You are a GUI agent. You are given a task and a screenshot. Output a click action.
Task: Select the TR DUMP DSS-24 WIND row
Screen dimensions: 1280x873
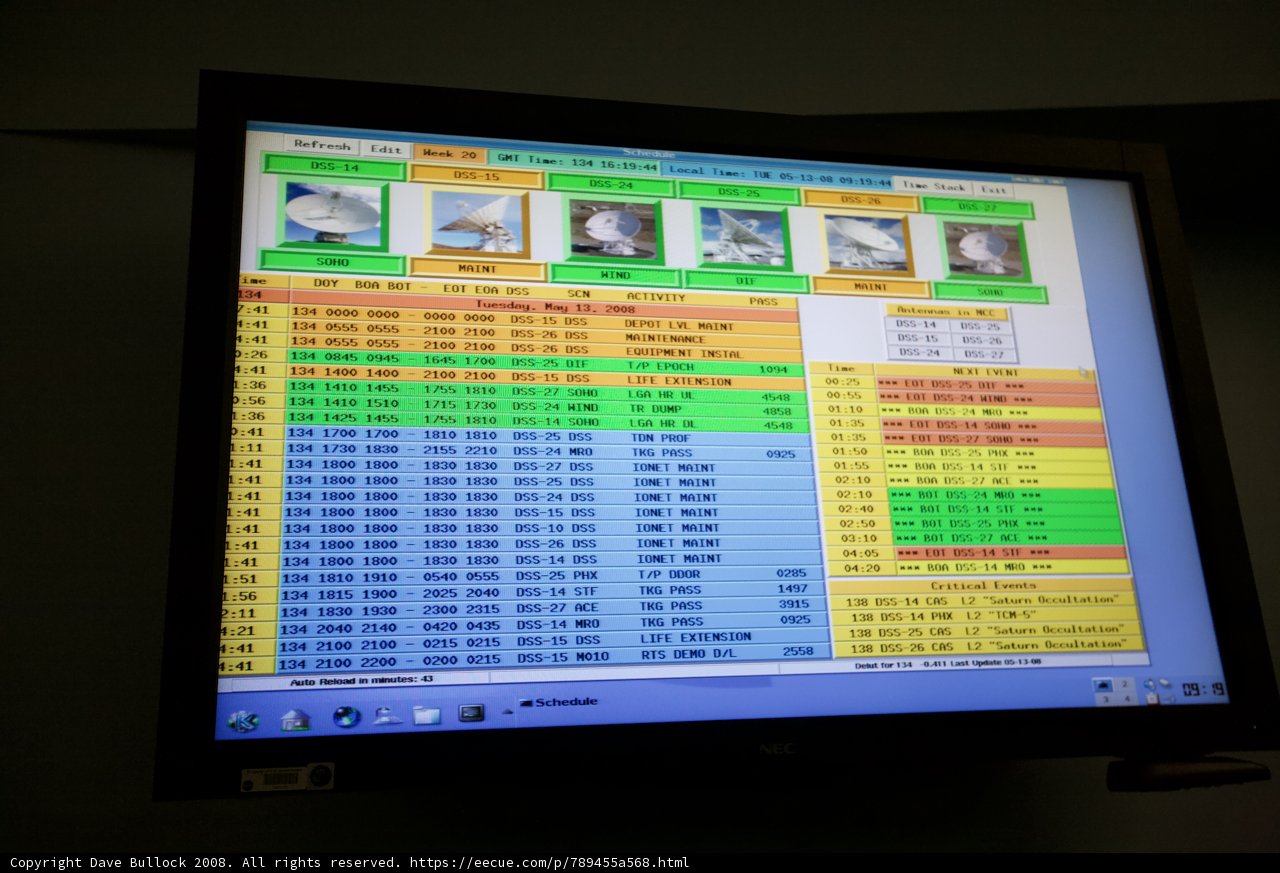pos(547,410)
